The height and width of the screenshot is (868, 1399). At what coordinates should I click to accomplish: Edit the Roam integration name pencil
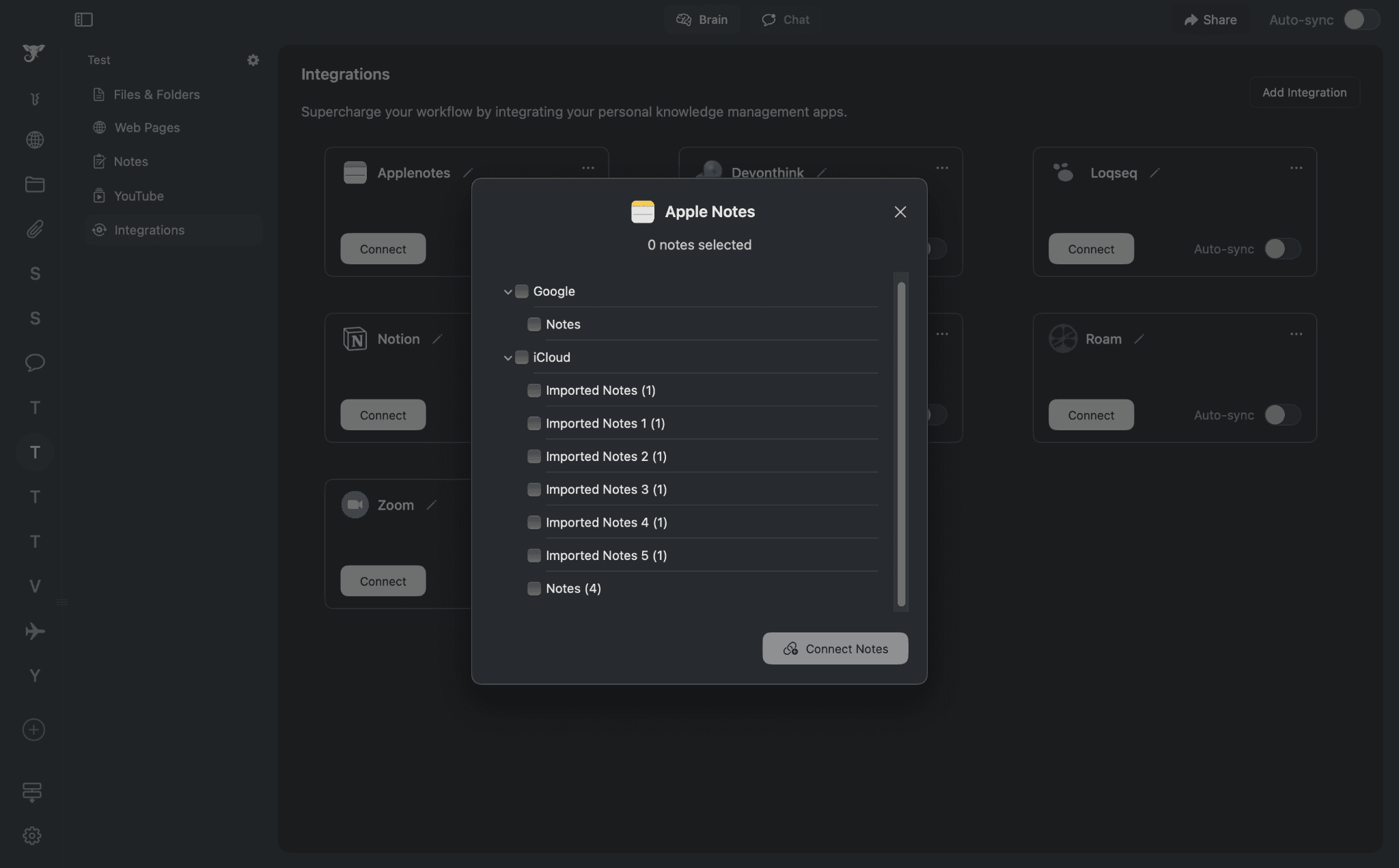pyautogui.click(x=1139, y=339)
